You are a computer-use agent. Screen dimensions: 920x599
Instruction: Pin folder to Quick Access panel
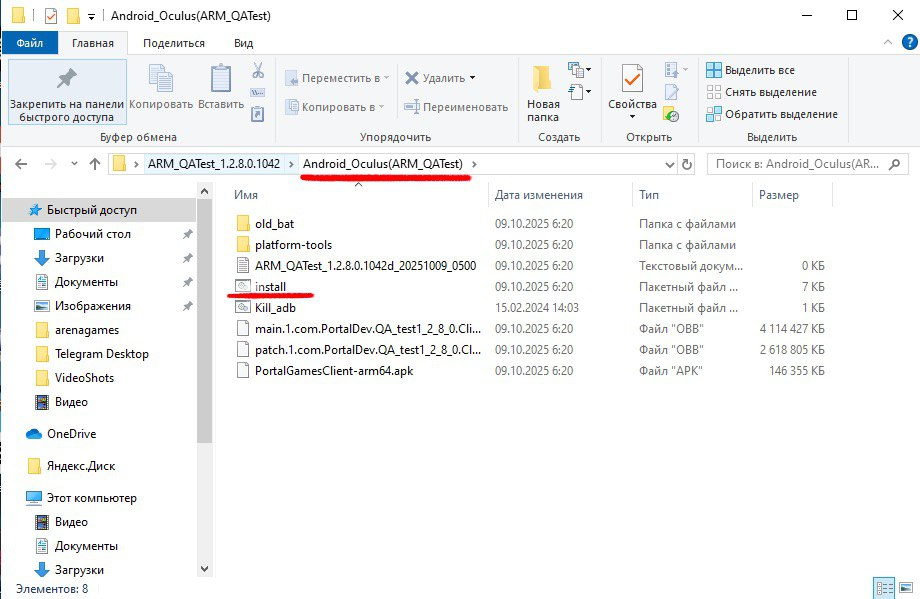[x=66, y=95]
